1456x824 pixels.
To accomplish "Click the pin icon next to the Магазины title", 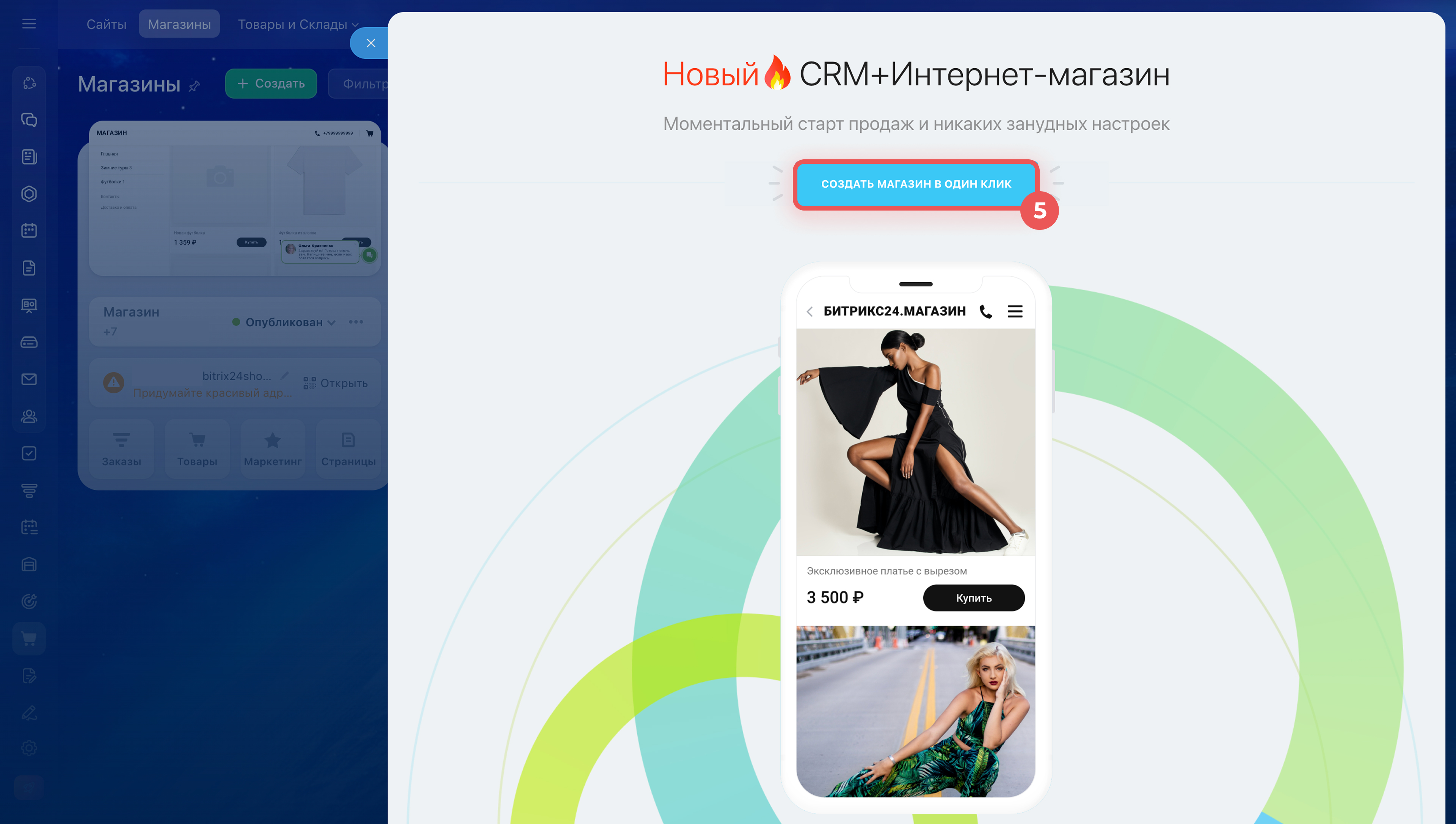I will tap(195, 86).
